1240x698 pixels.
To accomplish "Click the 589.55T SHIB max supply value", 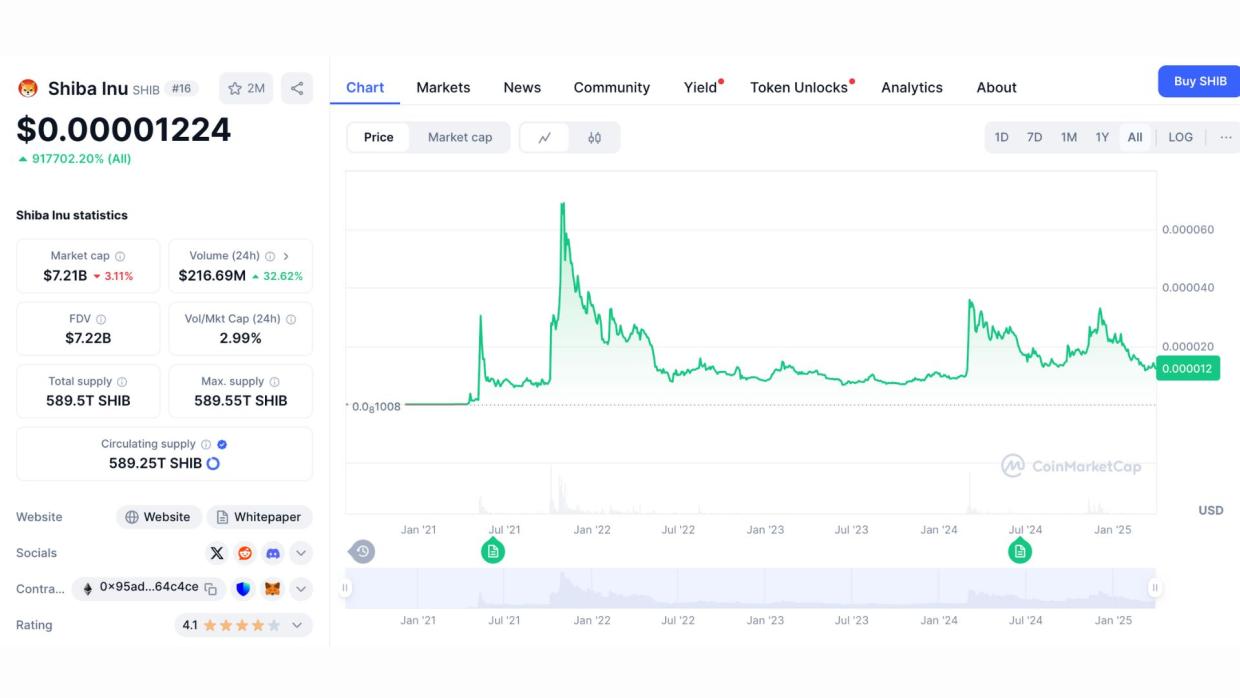I will pyautogui.click(x=241, y=400).
